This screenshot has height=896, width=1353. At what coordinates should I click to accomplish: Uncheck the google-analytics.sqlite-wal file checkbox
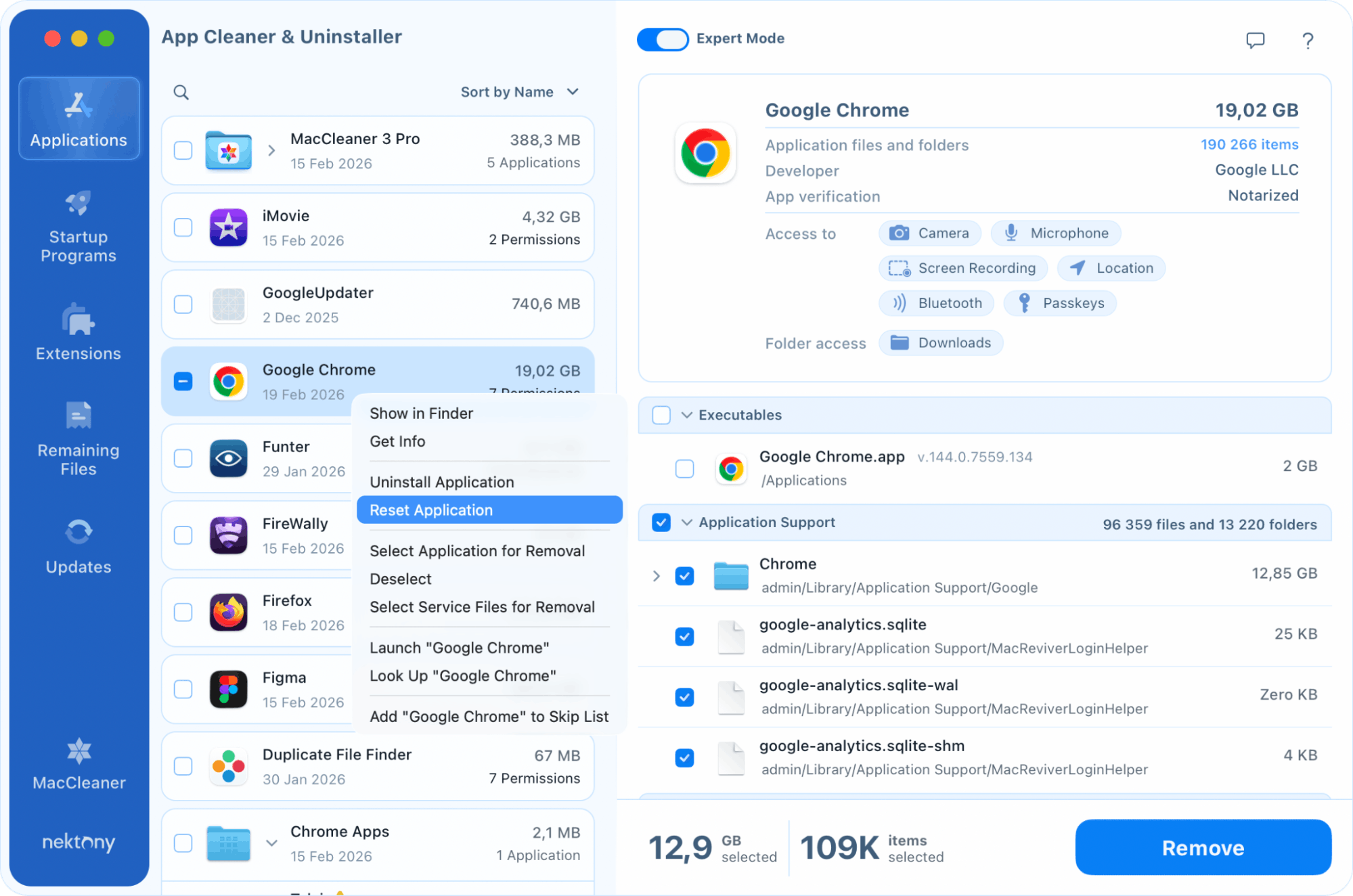[684, 697]
